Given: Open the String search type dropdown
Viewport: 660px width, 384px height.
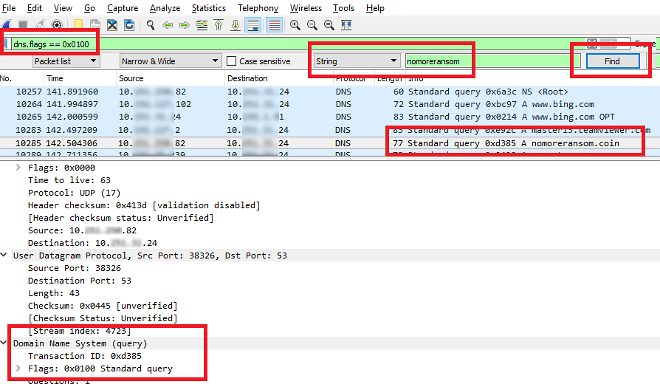Looking at the screenshot, I should 356,61.
